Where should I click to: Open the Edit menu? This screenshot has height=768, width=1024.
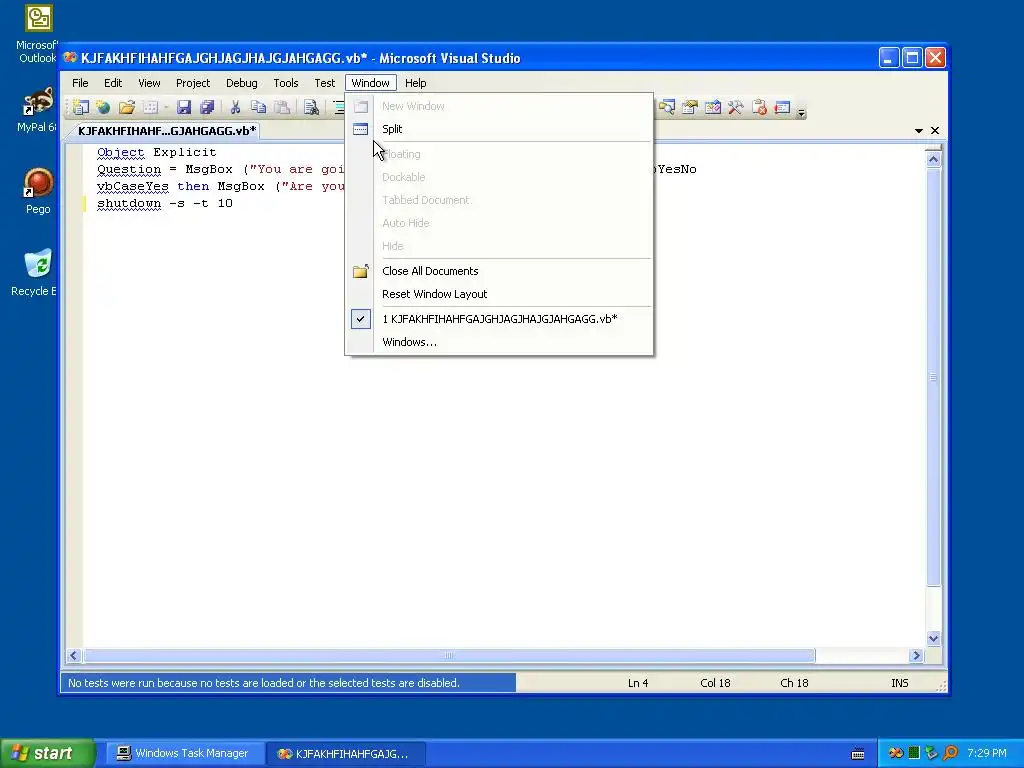click(112, 83)
